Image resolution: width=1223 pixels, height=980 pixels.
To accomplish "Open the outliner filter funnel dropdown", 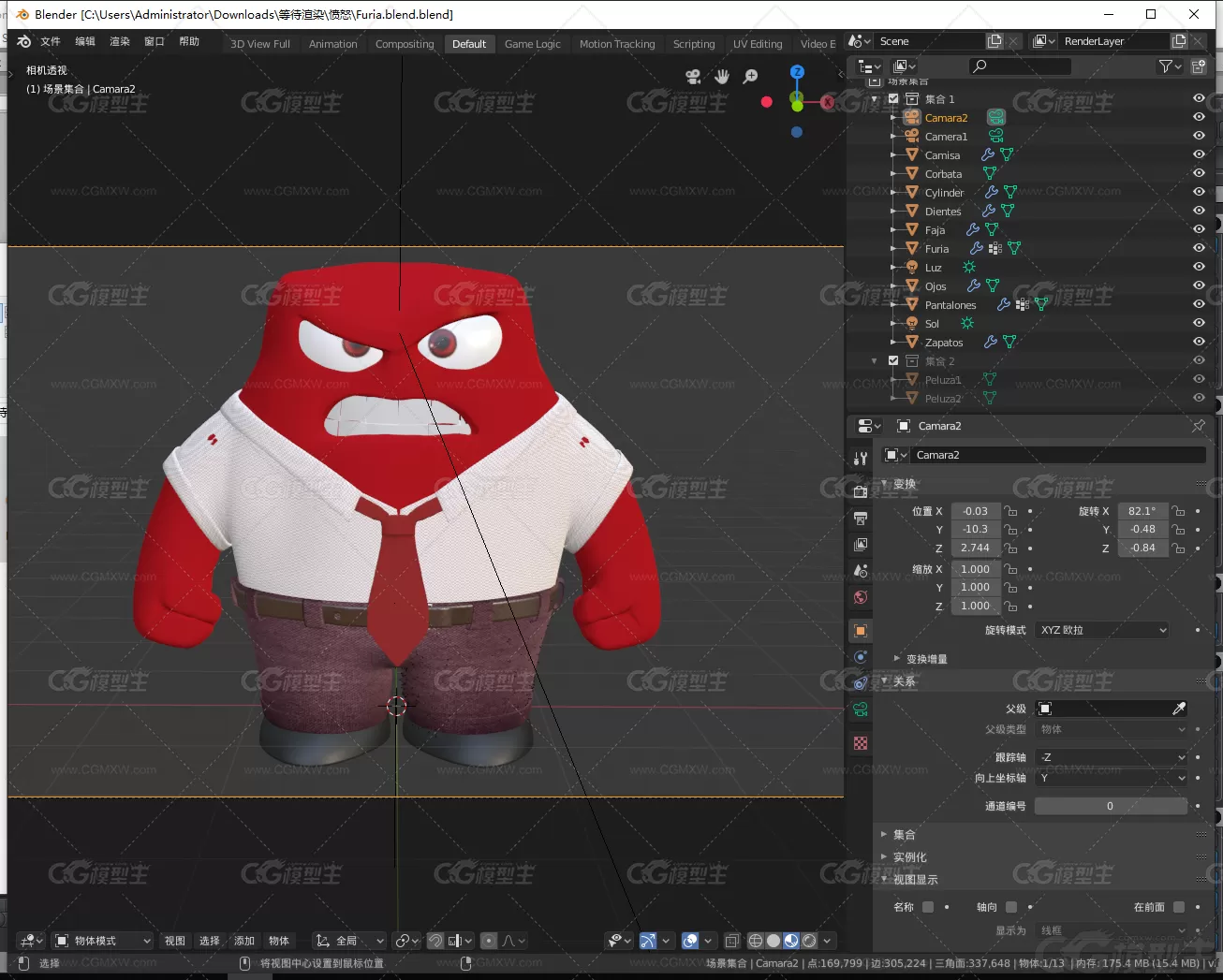I will [x=1170, y=66].
